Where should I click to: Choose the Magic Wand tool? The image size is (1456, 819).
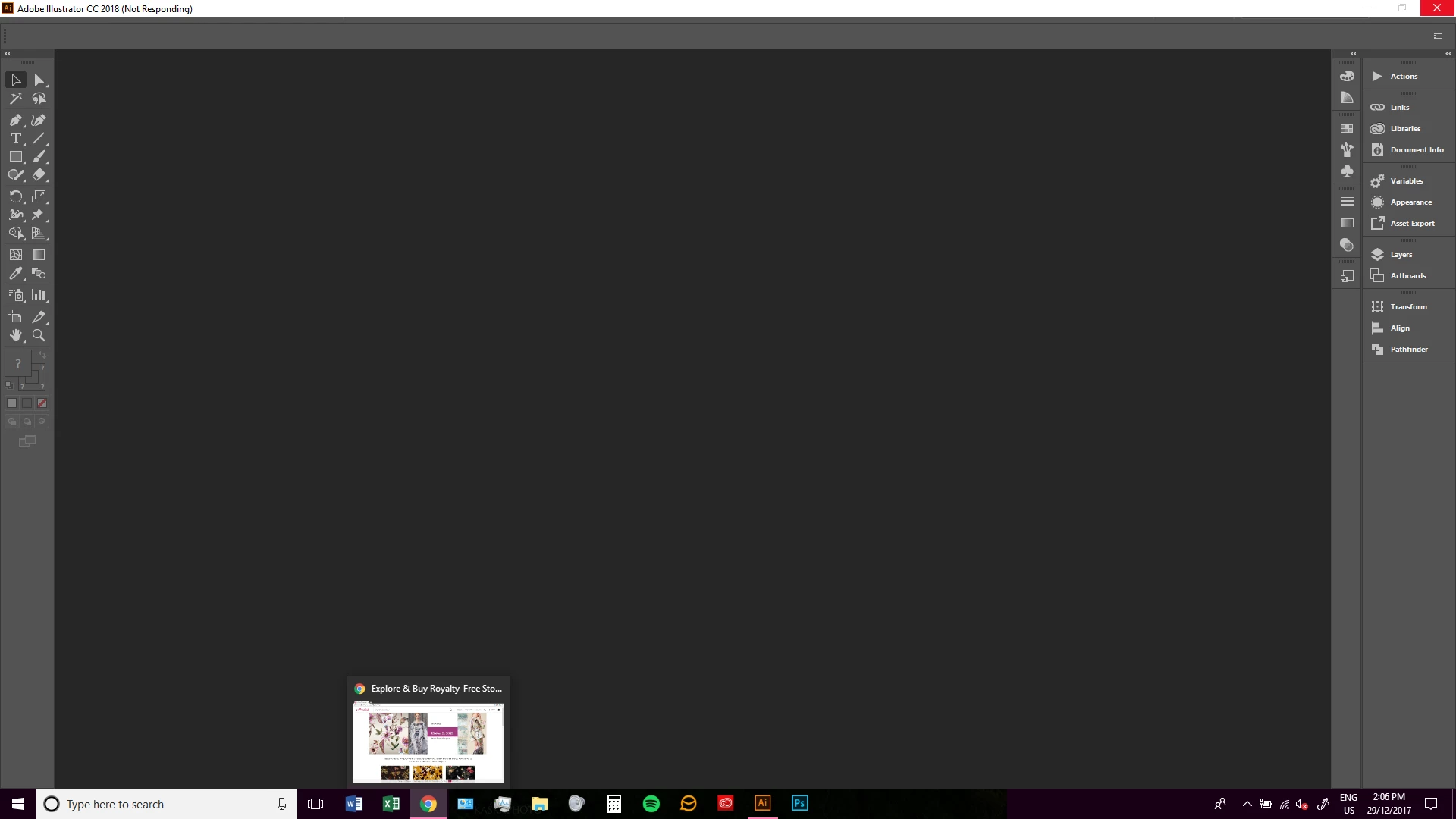pyautogui.click(x=15, y=99)
